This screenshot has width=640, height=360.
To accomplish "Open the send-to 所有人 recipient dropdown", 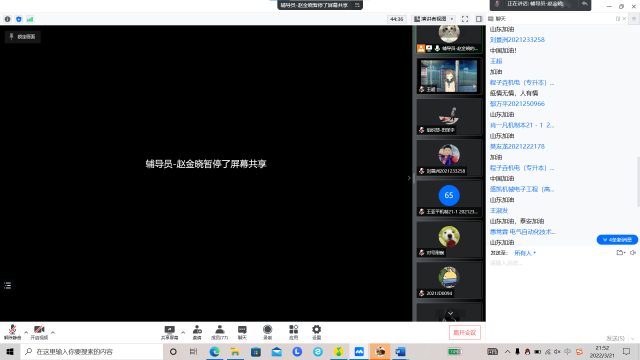I will 525,253.
